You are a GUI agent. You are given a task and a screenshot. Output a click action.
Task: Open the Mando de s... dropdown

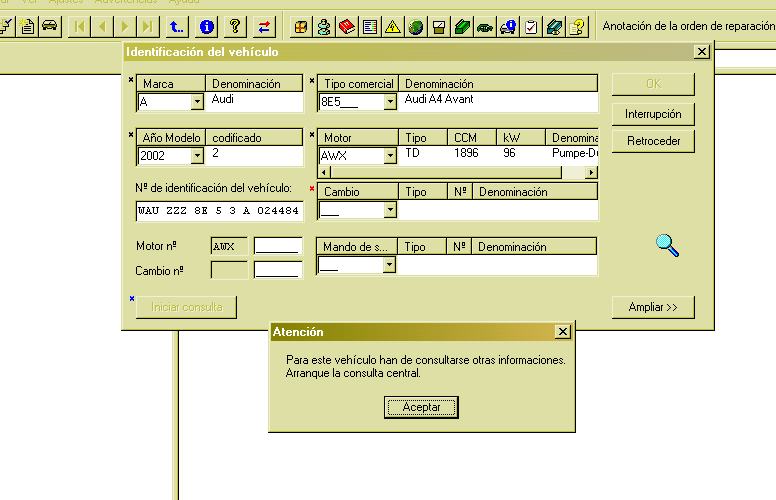pyautogui.click(x=389, y=264)
